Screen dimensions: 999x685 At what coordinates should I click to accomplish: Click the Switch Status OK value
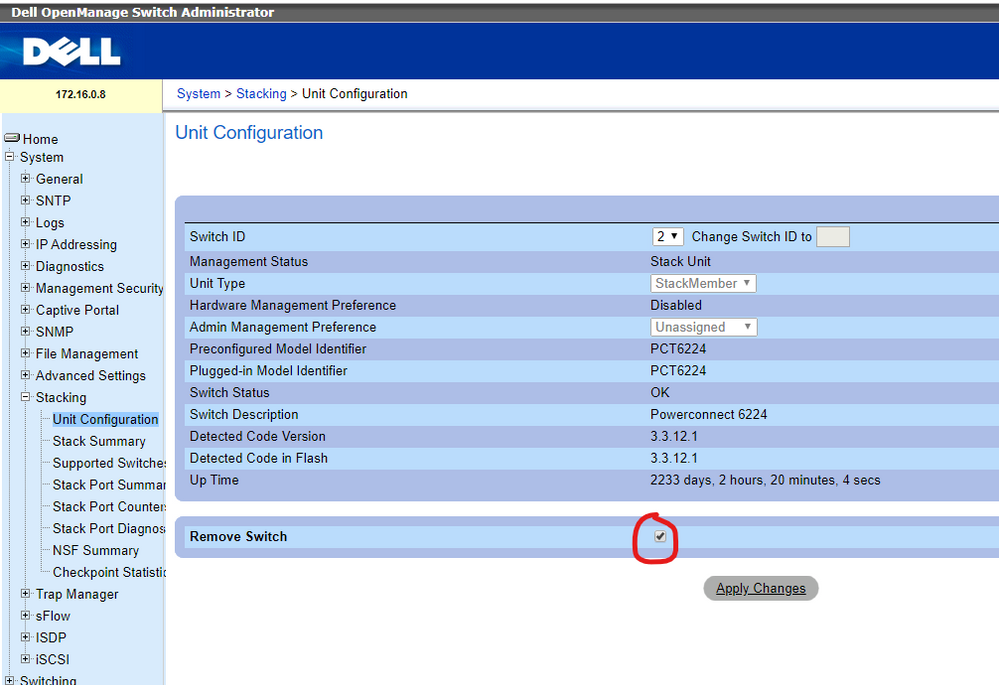pyautogui.click(x=660, y=393)
